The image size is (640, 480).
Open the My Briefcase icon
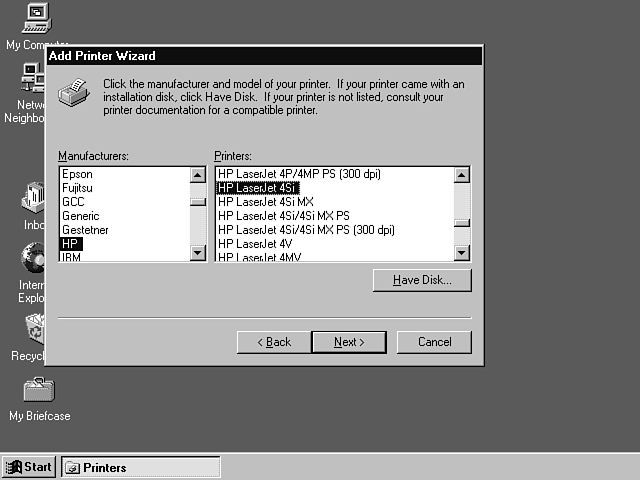(x=38, y=390)
